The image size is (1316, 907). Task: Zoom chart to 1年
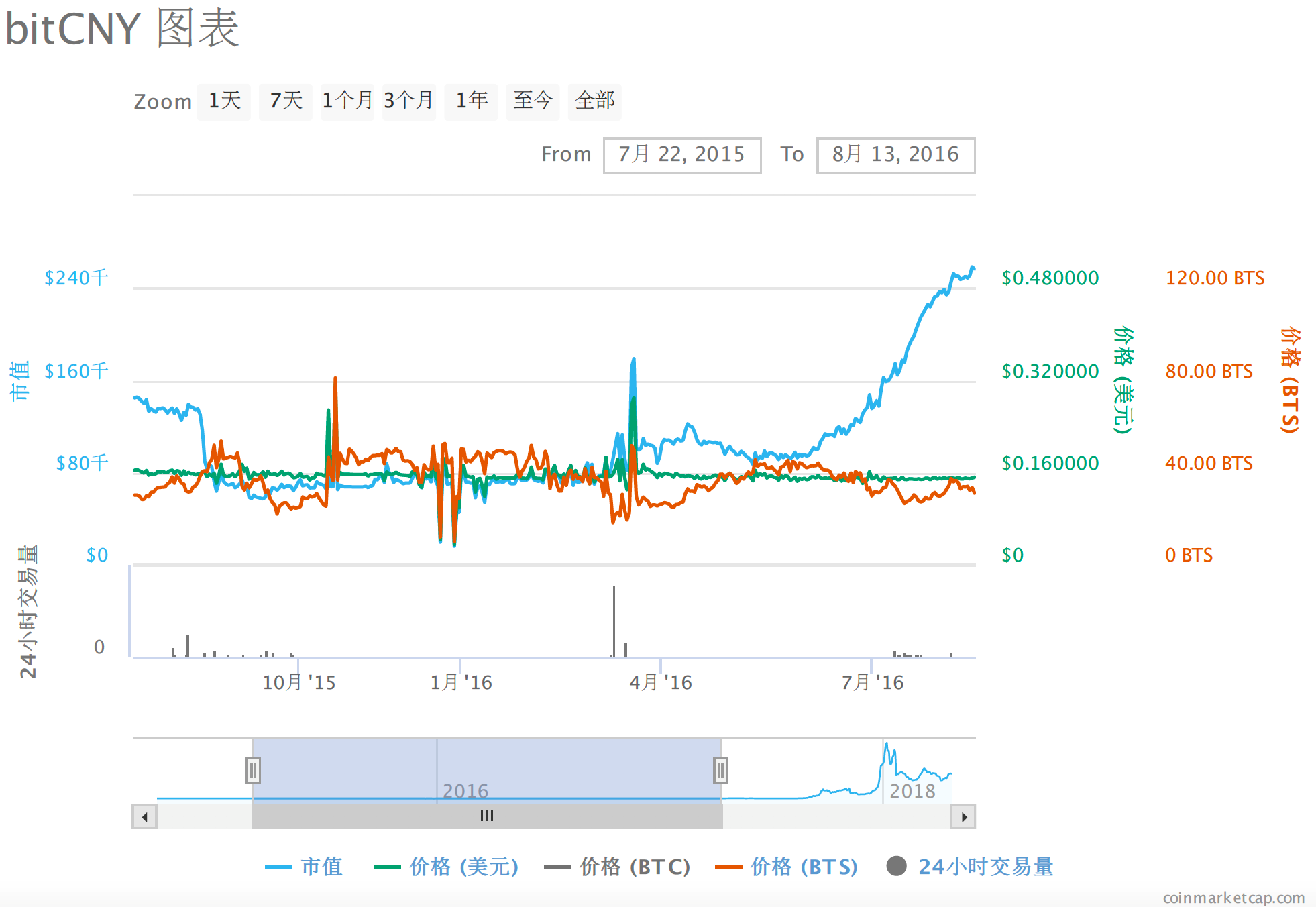tap(471, 101)
